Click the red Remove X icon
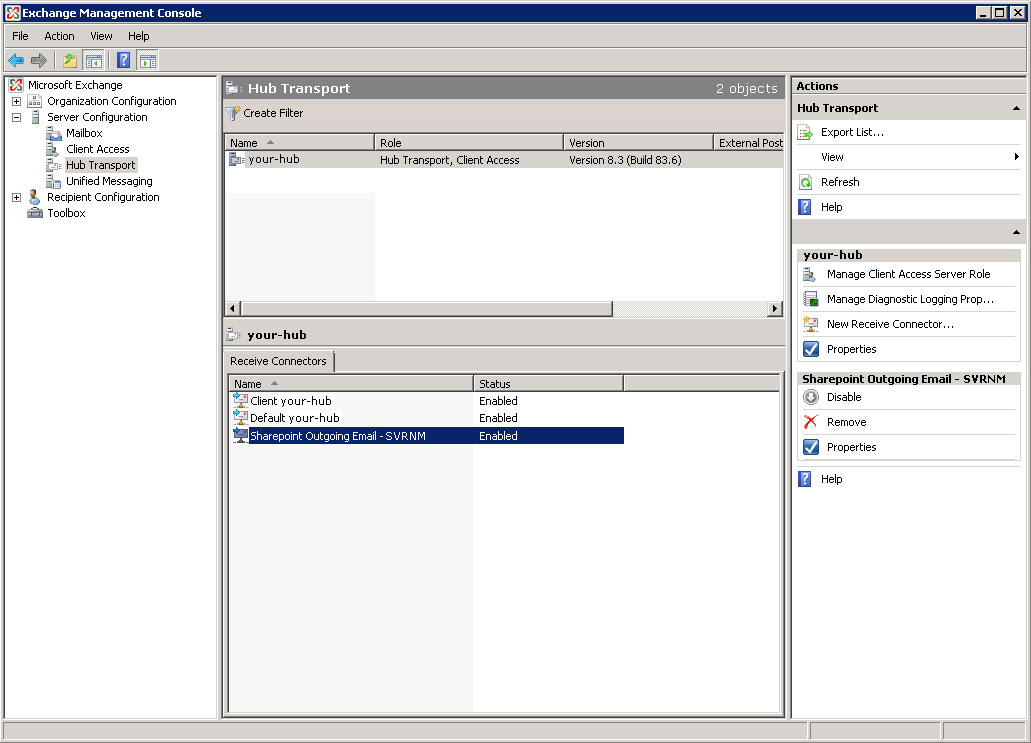The height and width of the screenshot is (743, 1031). pos(811,422)
